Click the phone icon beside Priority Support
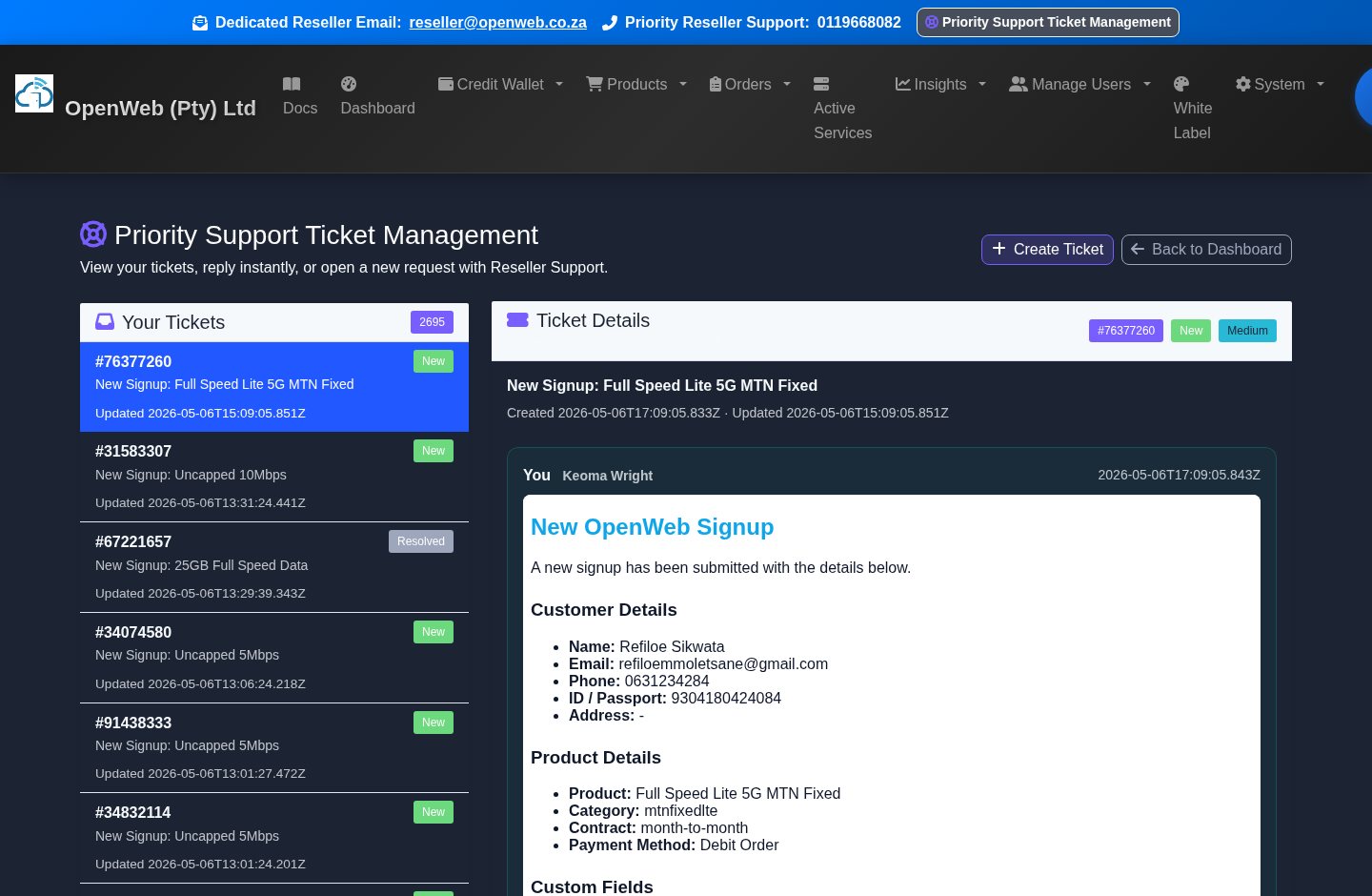This screenshot has width=1372, height=896. 610,23
